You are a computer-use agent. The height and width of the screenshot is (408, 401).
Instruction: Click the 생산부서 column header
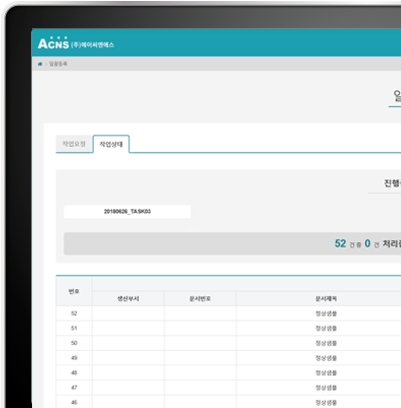click(x=128, y=298)
